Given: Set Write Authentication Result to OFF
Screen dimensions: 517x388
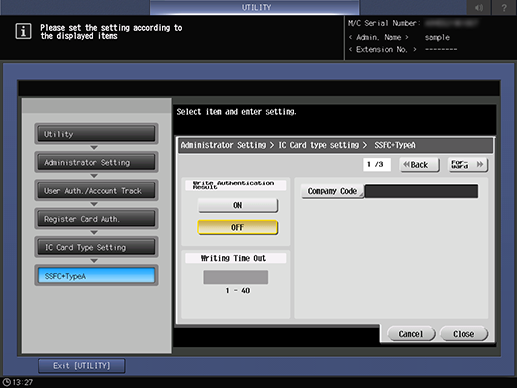Looking at the screenshot, I should (x=238, y=228).
